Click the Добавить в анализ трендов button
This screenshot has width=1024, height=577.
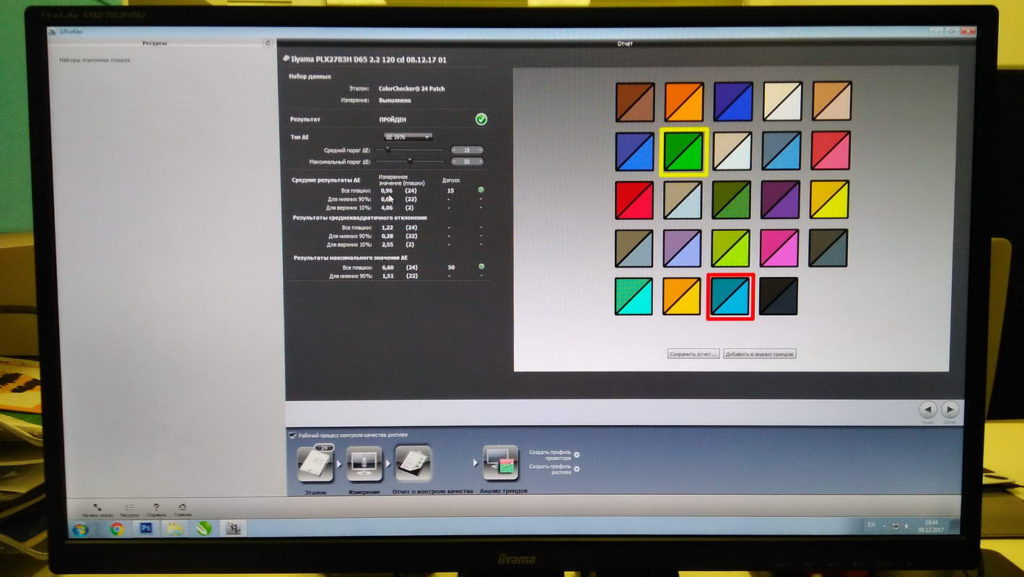point(760,354)
